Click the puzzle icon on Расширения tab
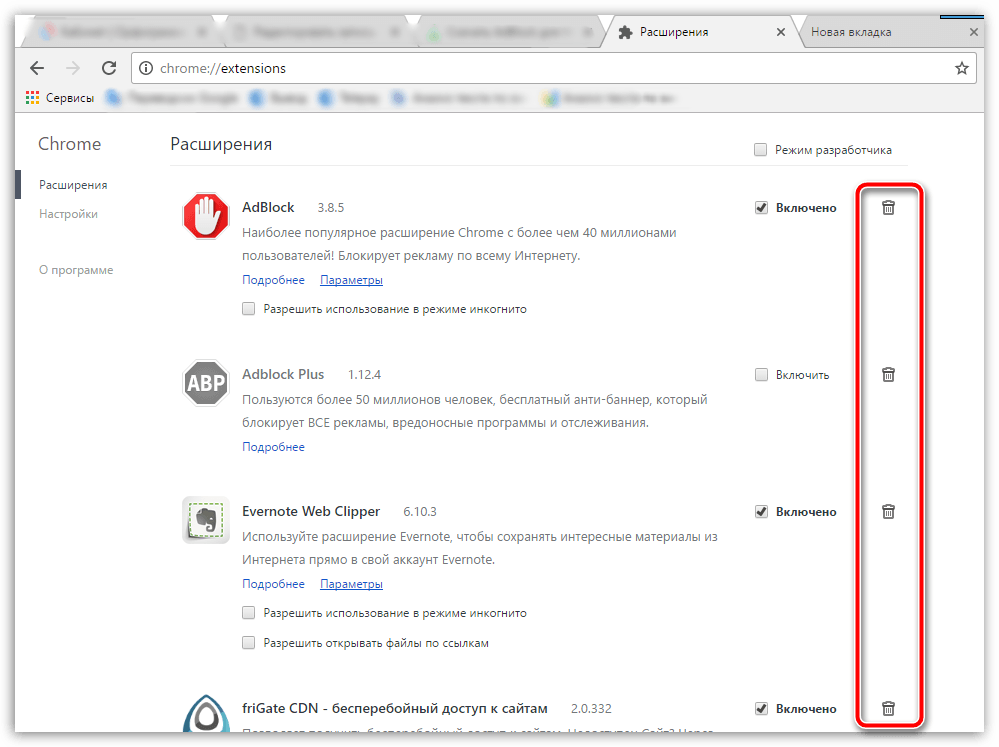999x747 pixels. point(626,32)
